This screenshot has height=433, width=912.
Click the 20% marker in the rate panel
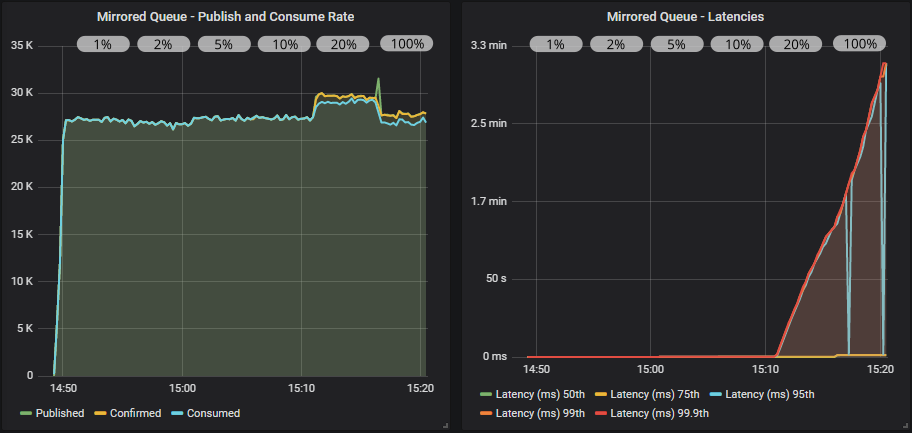pos(344,44)
